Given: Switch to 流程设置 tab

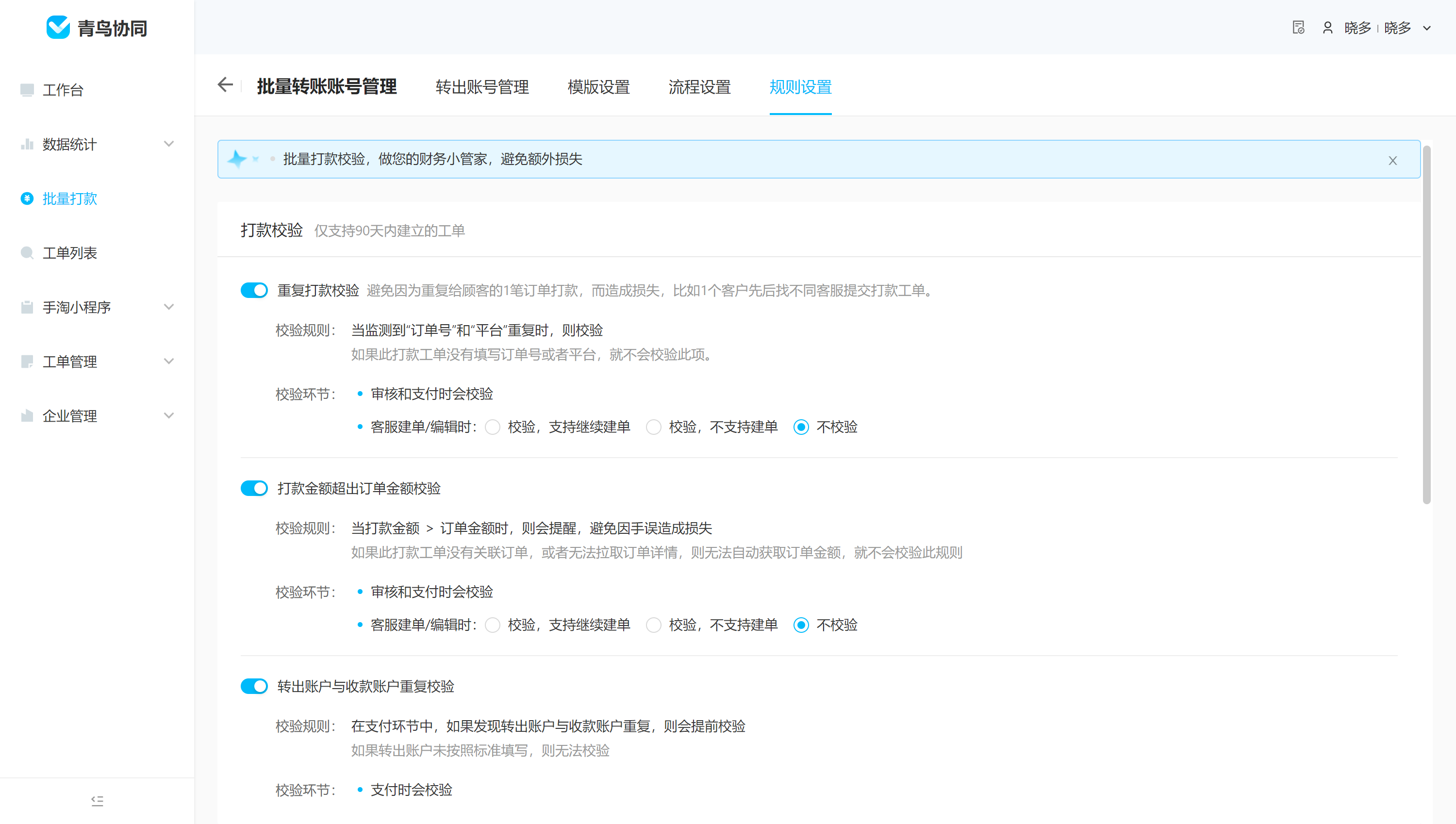Looking at the screenshot, I should click(699, 87).
